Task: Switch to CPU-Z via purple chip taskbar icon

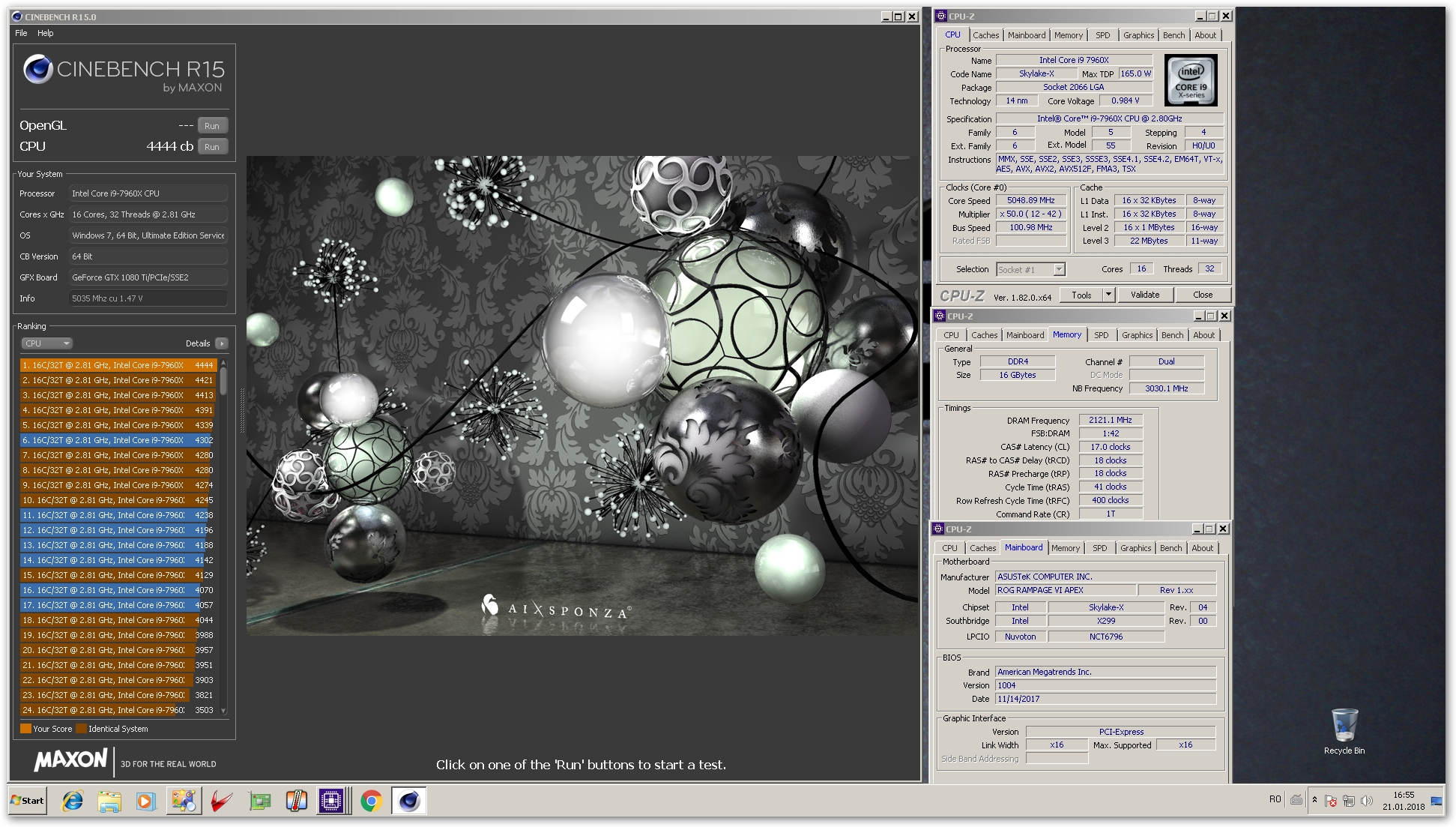Action: click(331, 801)
